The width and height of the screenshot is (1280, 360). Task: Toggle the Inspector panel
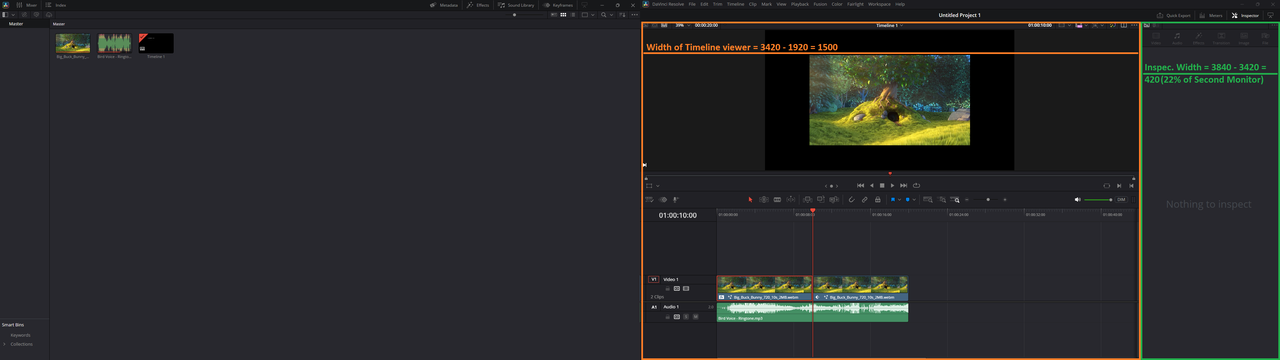[x=1245, y=15]
